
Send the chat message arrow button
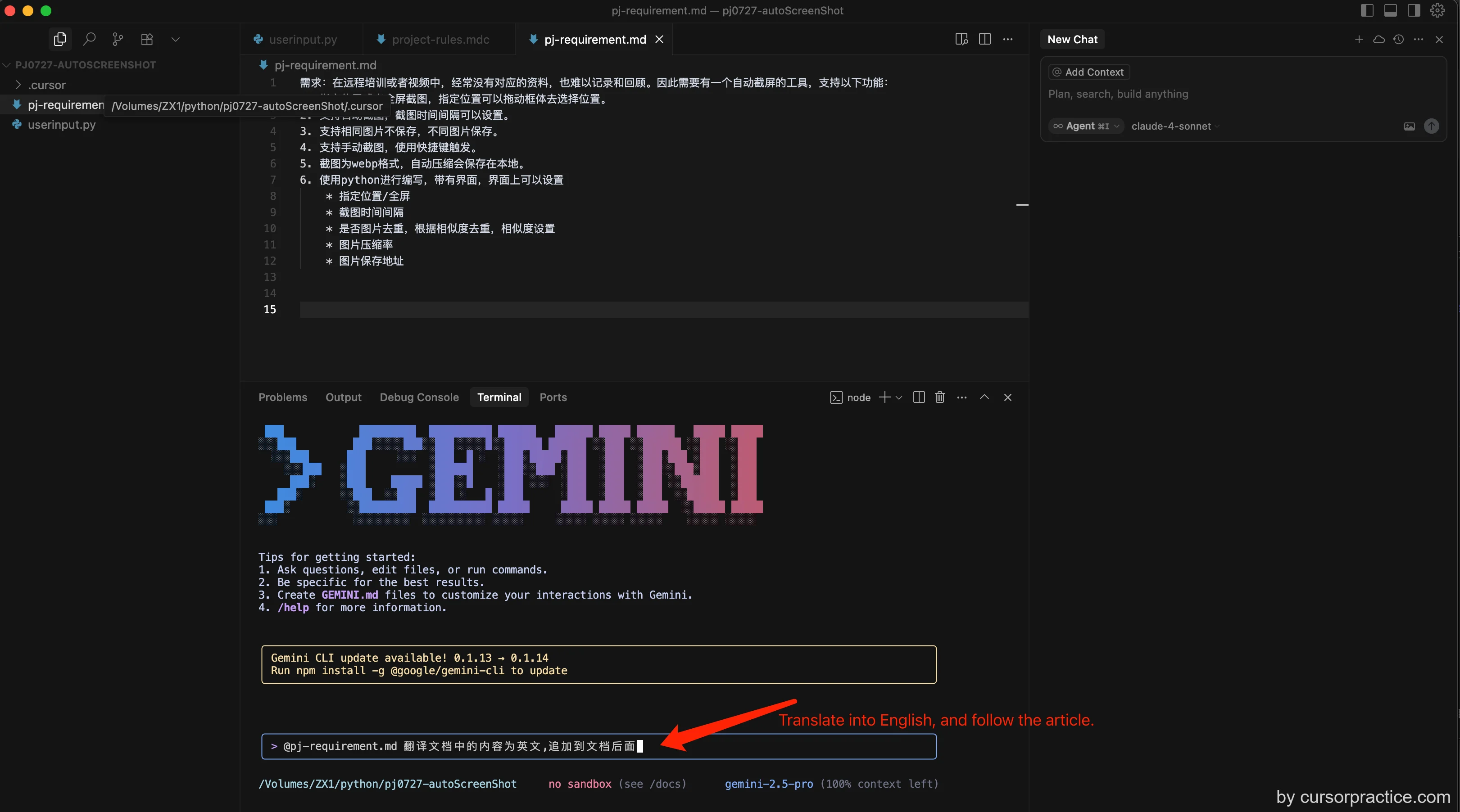tap(1432, 126)
